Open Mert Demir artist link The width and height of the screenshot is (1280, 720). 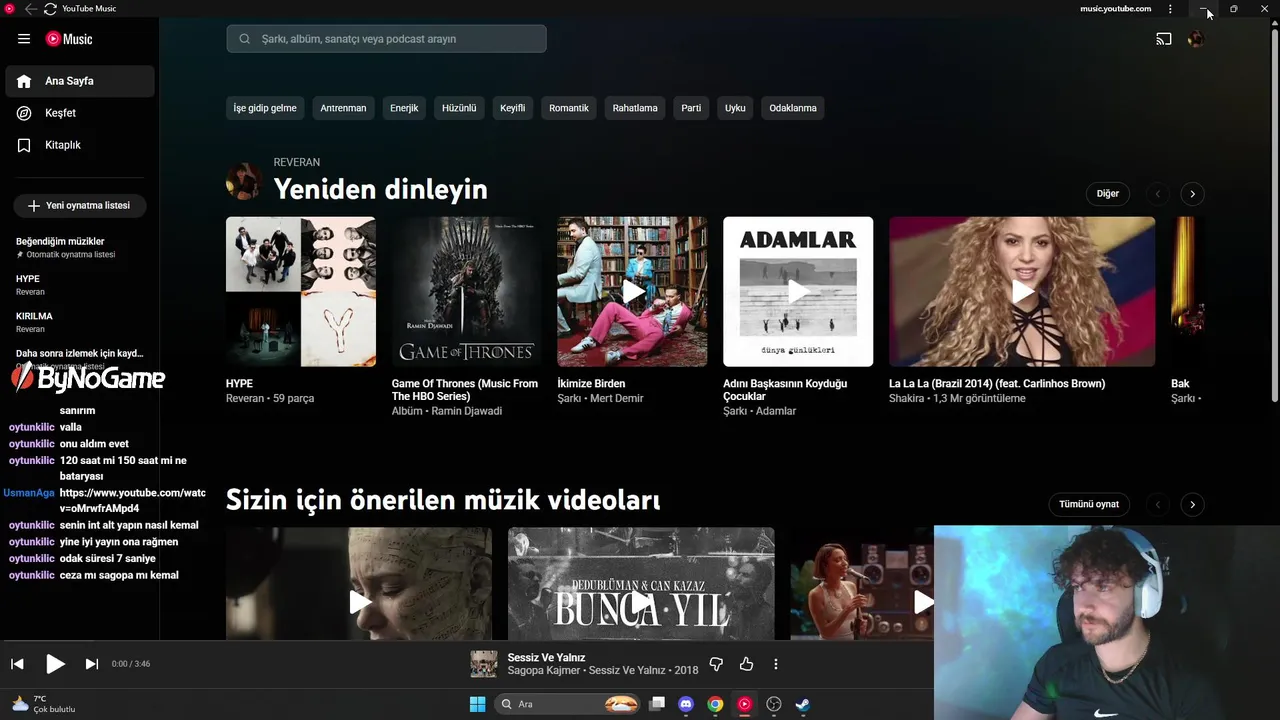coord(617,398)
